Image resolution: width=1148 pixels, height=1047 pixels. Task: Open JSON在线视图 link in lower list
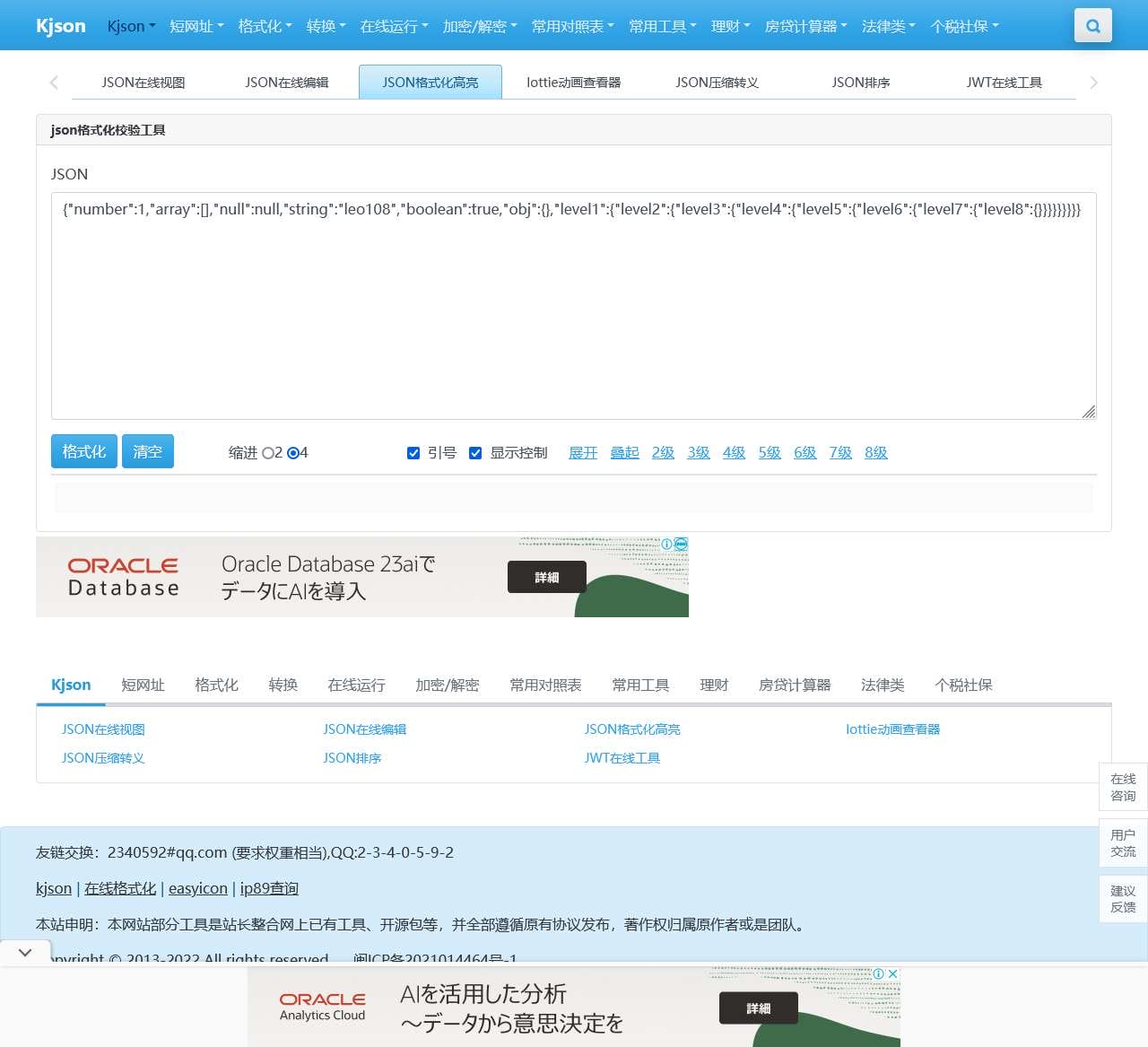tap(103, 729)
